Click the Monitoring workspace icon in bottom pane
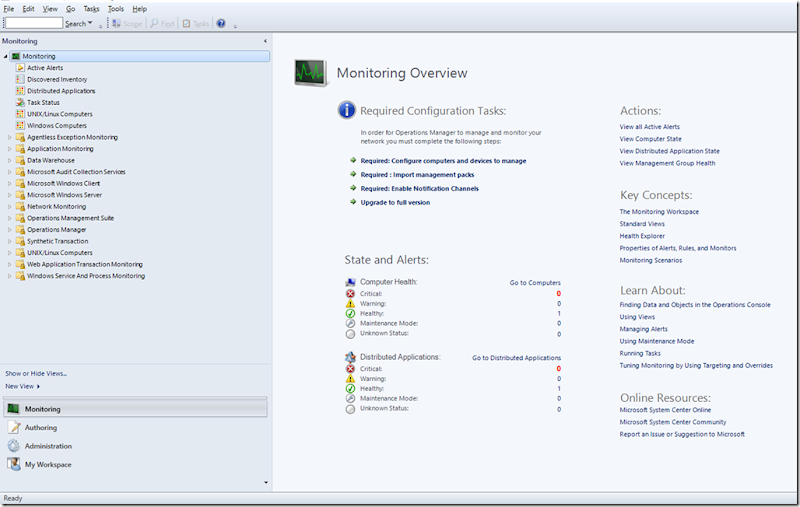The height and width of the screenshot is (507, 800). [x=14, y=409]
